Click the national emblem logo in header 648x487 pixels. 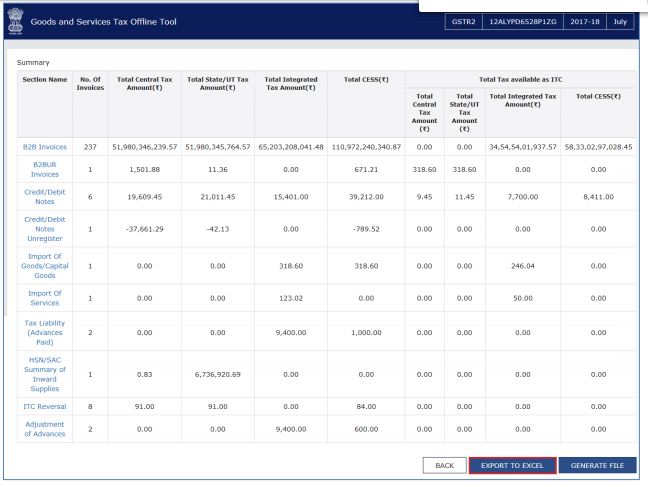(17, 23)
